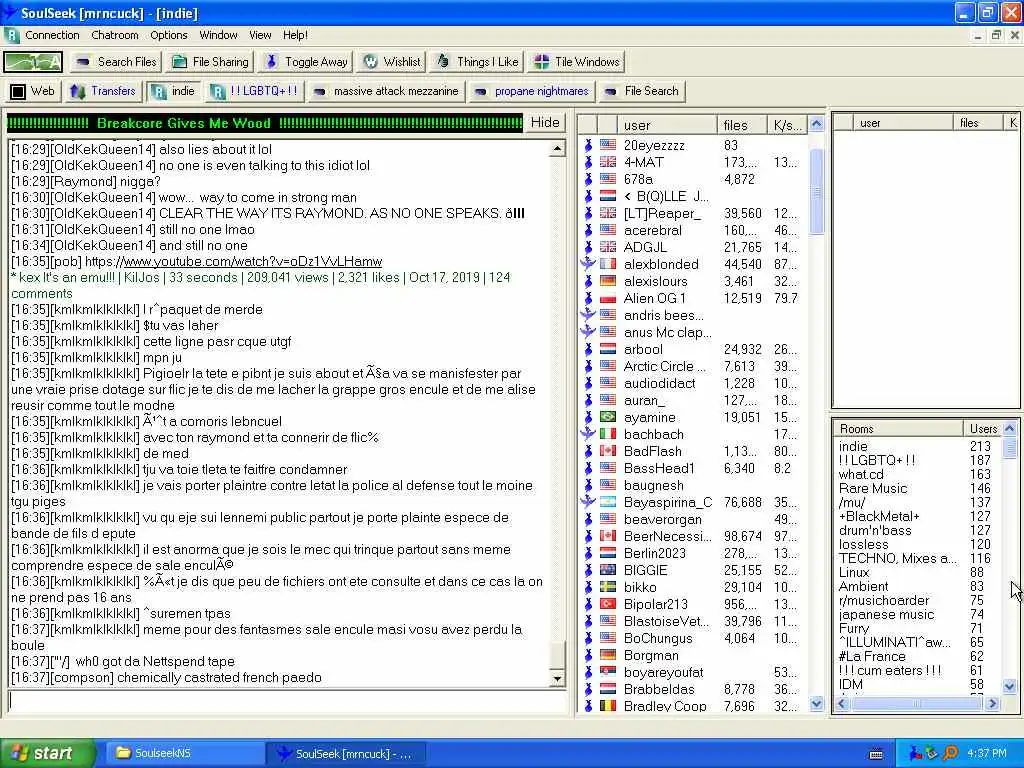Click the taskbar keyboard icon
This screenshot has height=768, width=1024.
pyautogui.click(x=876, y=754)
